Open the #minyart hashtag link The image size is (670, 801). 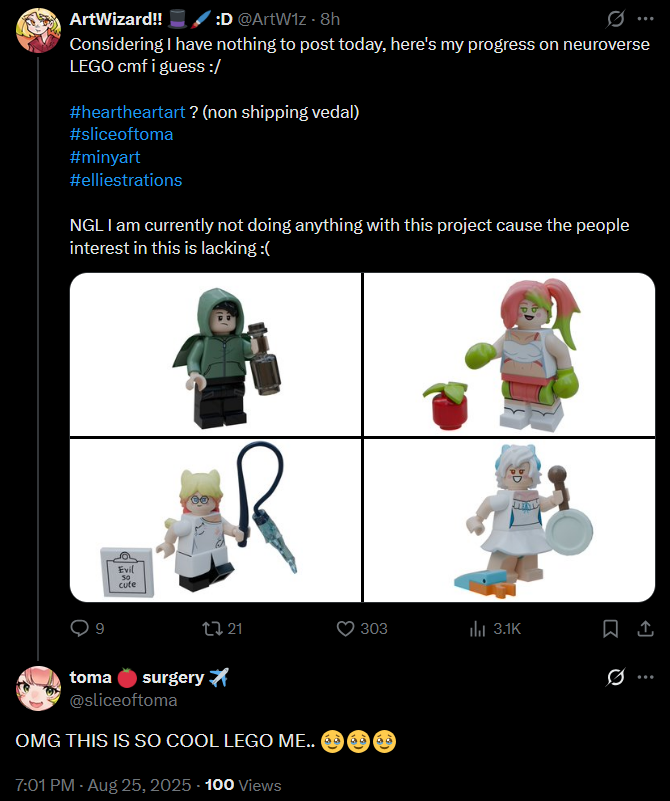pyautogui.click(x=105, y=157)
